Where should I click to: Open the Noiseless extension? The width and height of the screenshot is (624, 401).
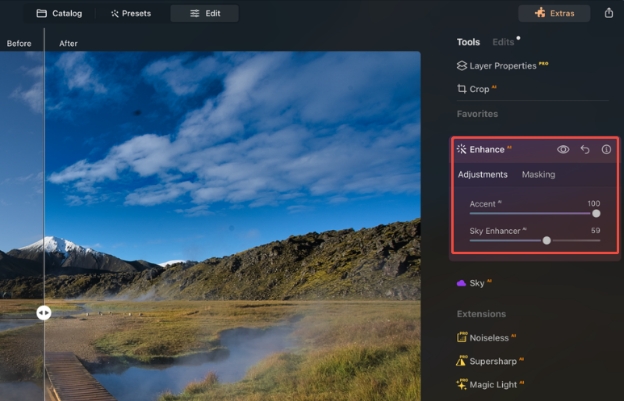tap(486, 338)
